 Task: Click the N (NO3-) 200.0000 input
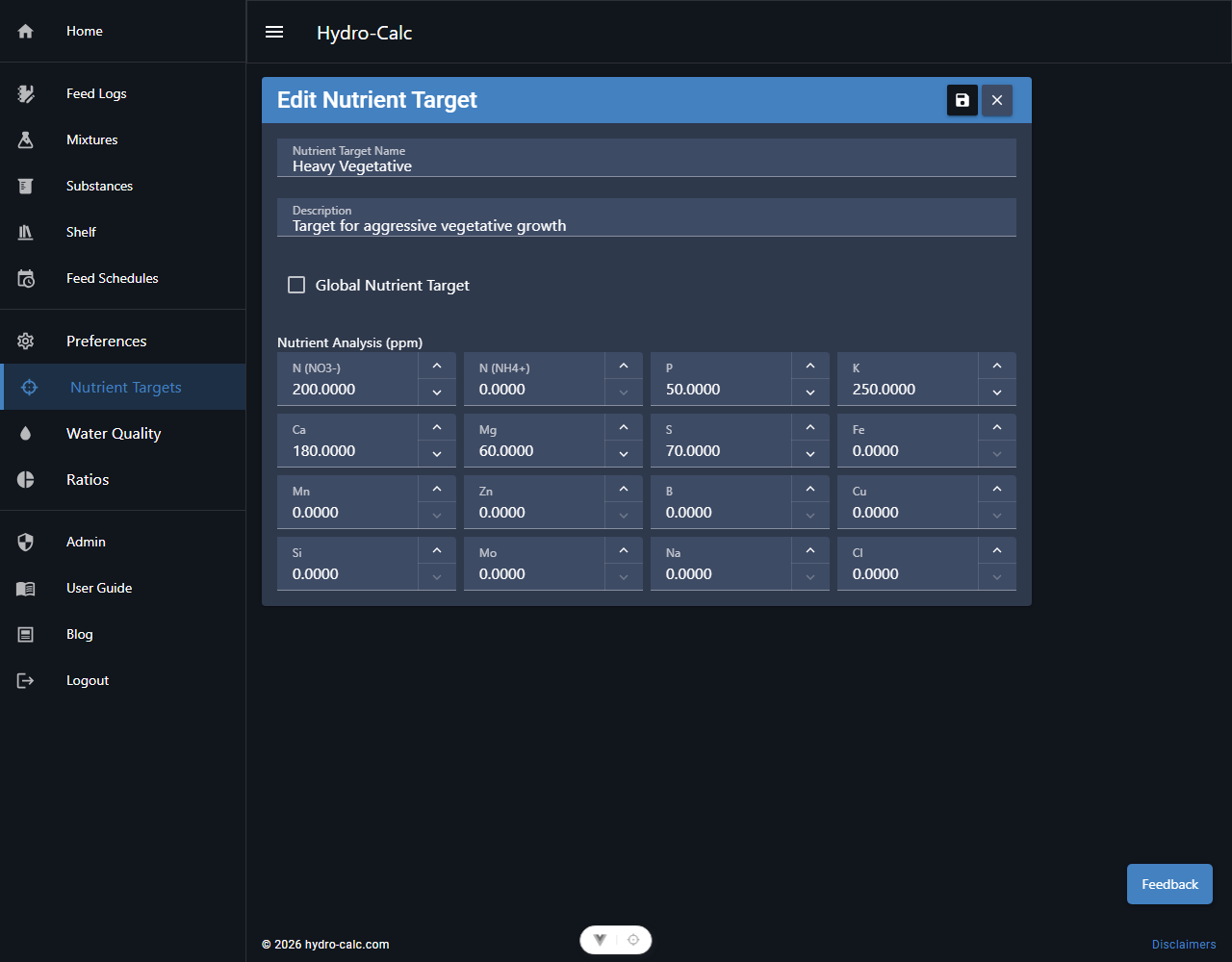click(347, 379)
